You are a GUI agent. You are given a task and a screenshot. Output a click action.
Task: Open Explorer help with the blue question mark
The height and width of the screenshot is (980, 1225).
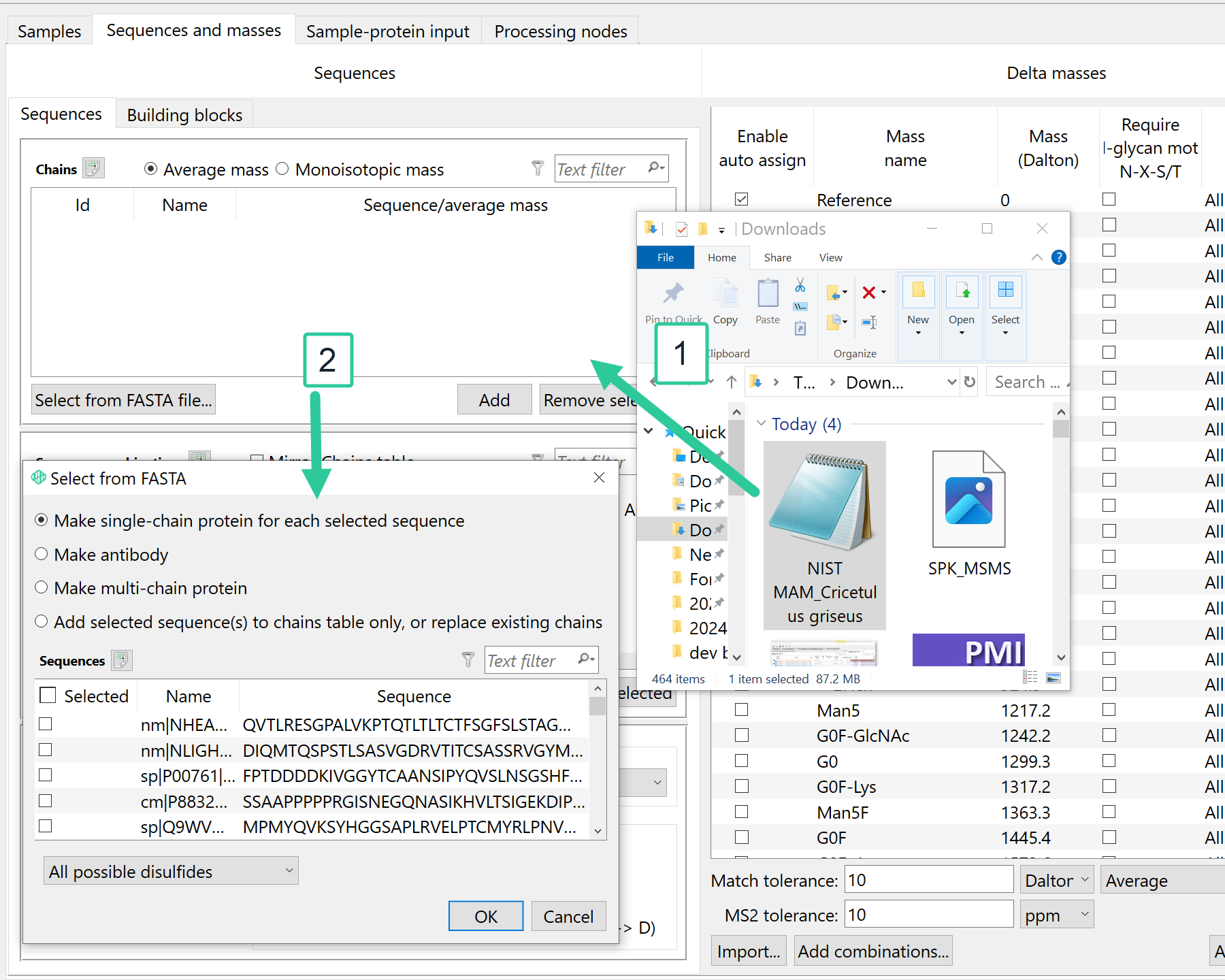[x=1059, y=257]
